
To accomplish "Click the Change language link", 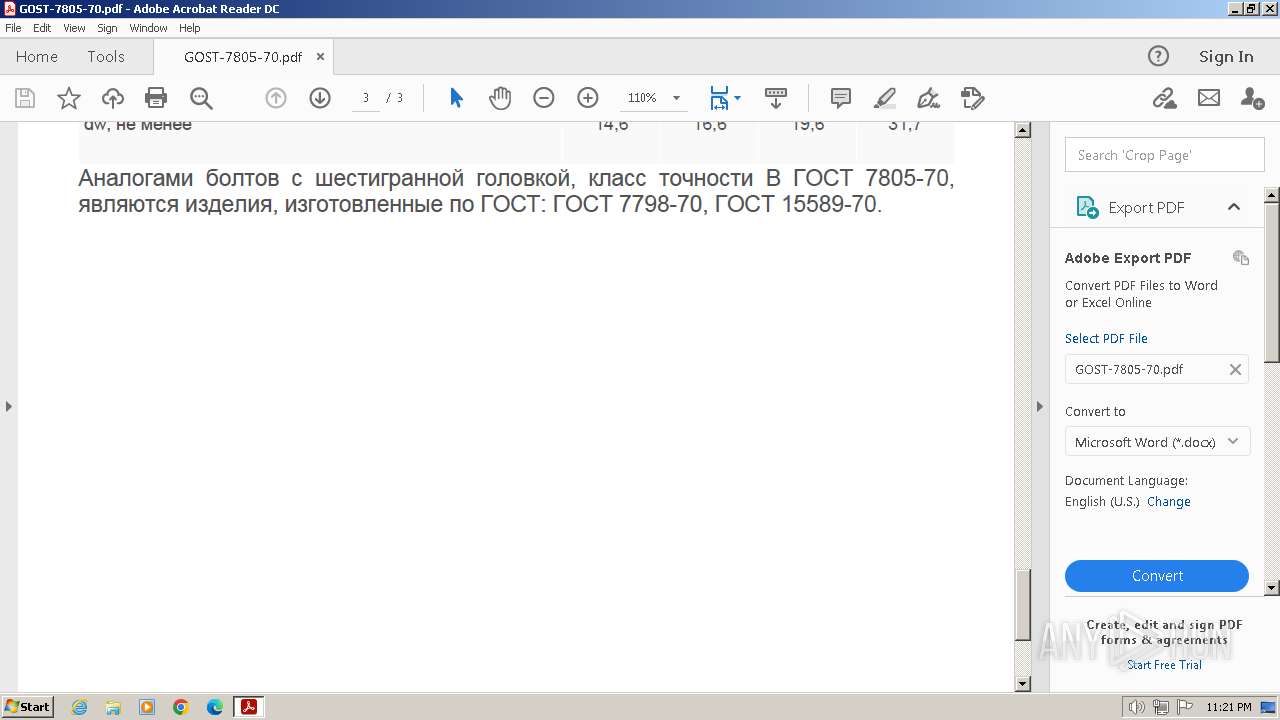I will [x=1169, y=502].
